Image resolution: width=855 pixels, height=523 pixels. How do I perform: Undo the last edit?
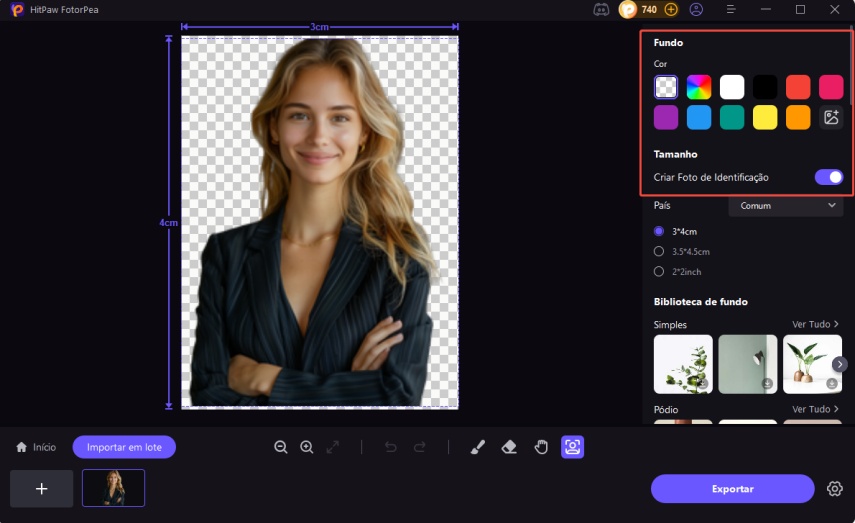390,447
